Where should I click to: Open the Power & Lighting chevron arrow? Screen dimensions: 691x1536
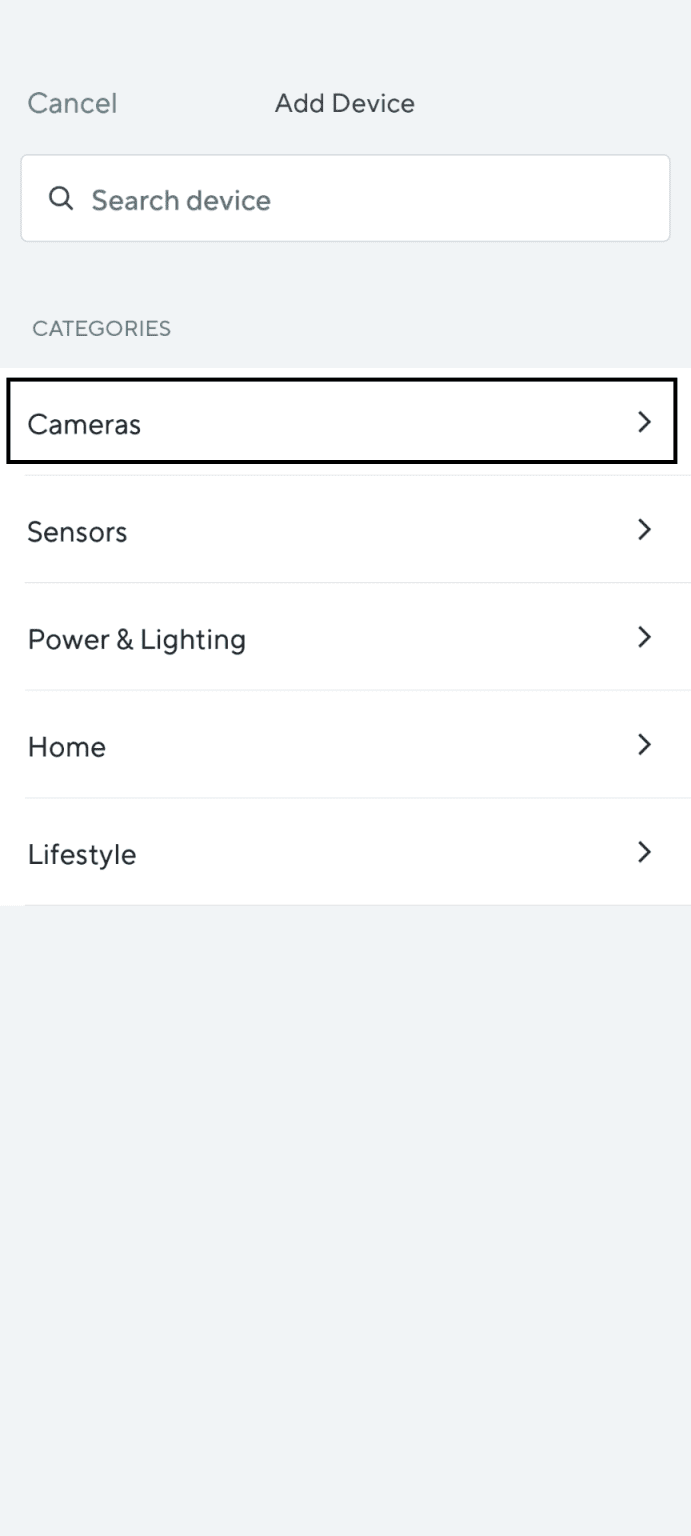pyautogui.click(x=645, y=637)
